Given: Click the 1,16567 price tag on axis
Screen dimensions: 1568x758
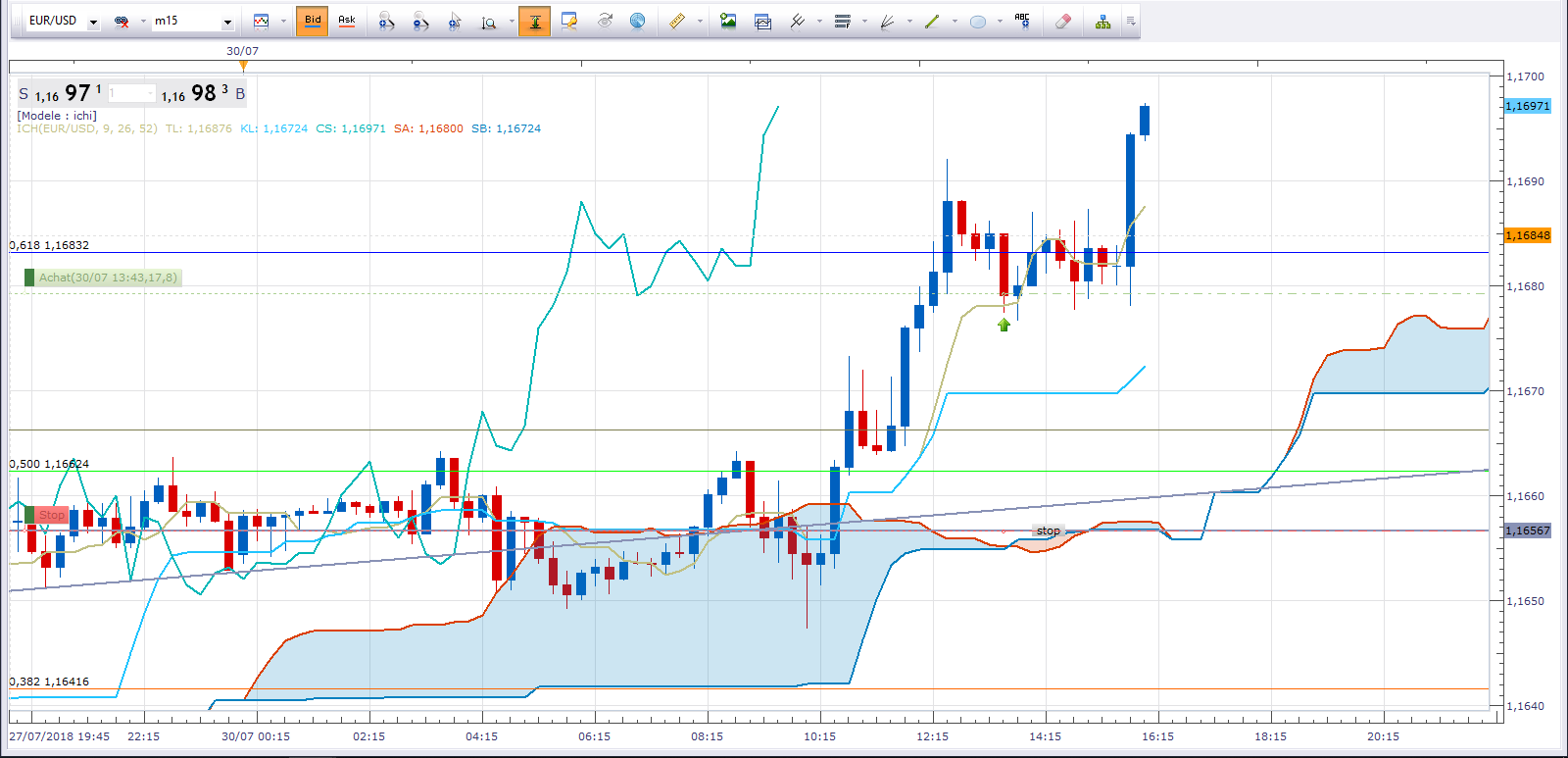Looking at the screenshot, I should (1528, 531).
